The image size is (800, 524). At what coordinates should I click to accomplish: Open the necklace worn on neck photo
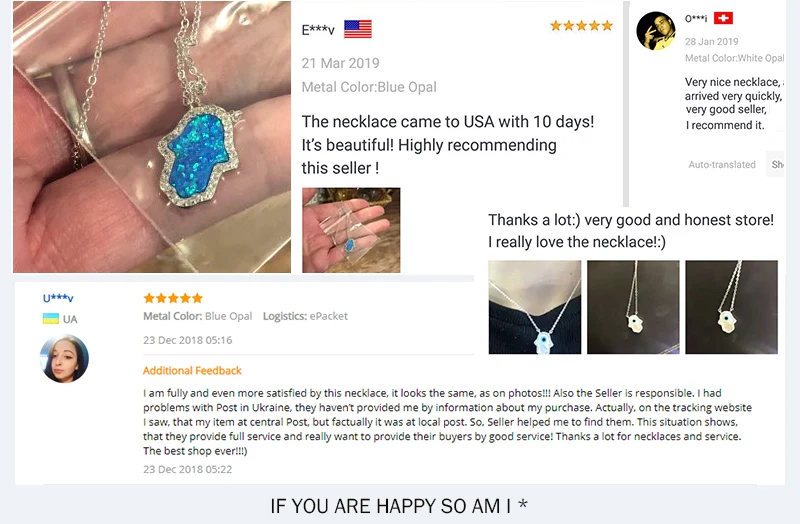[x=535, y=307]
